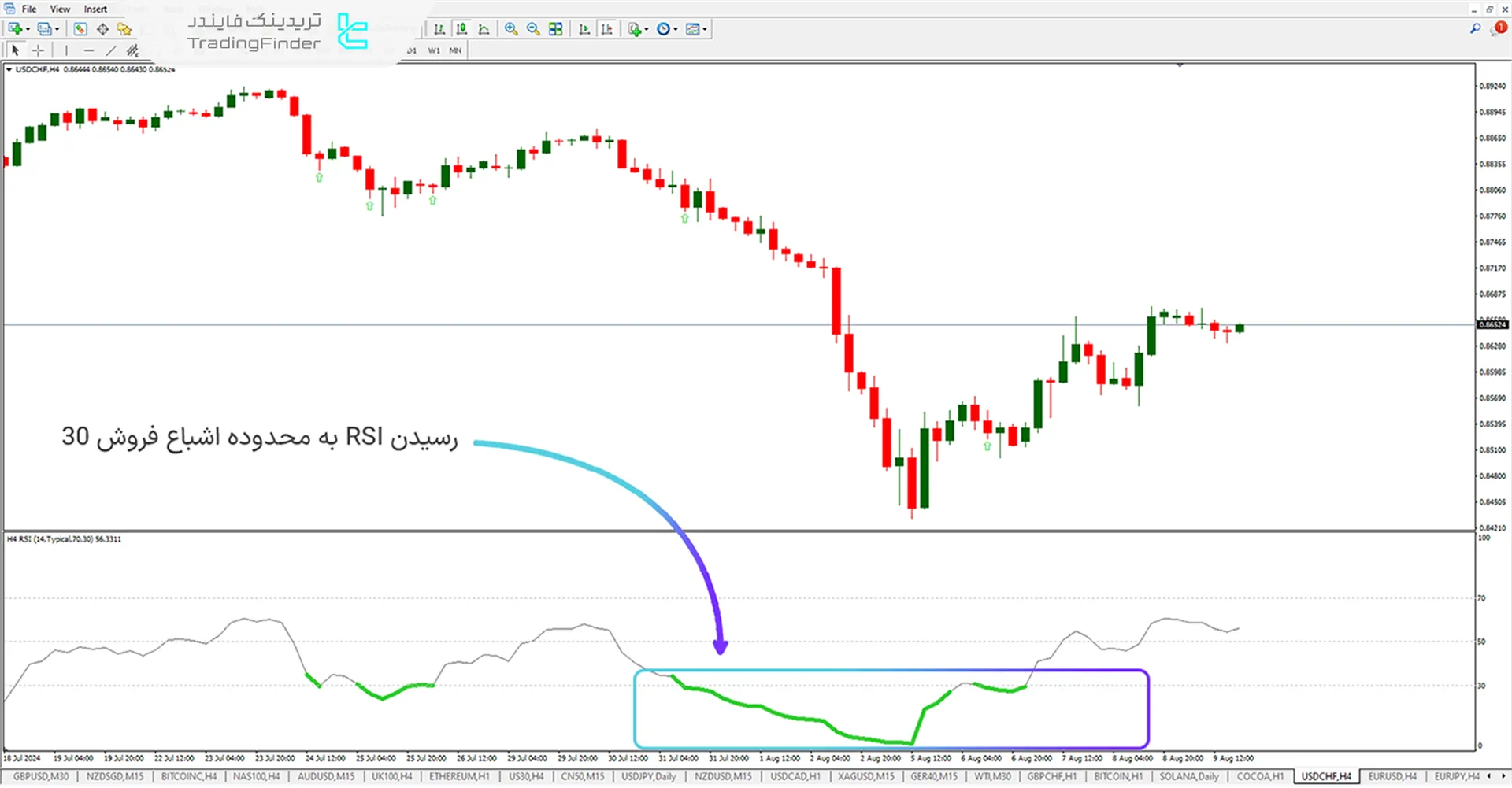
Task: Click the yellow star favorites icon
Action: 124,29
